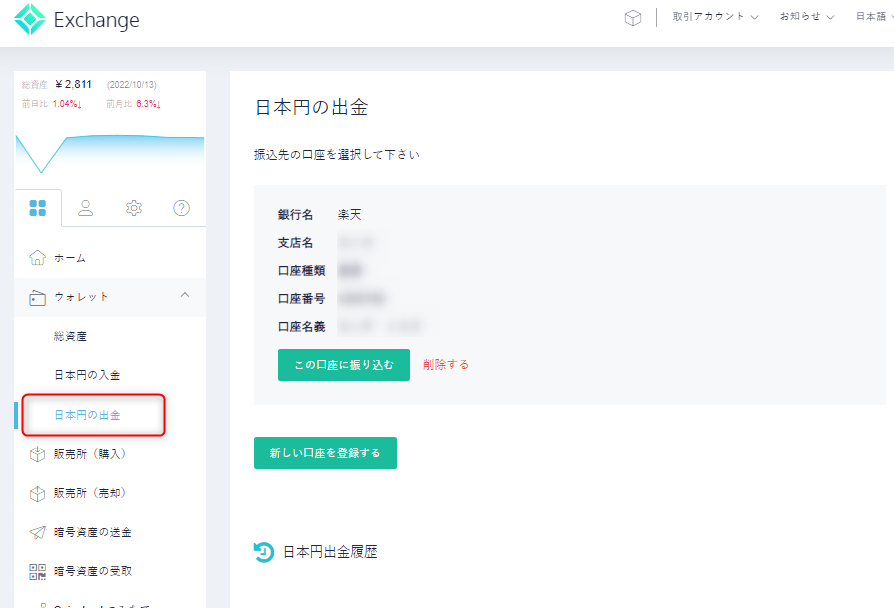Open the account profile icon tab

(x=85, y=208)
